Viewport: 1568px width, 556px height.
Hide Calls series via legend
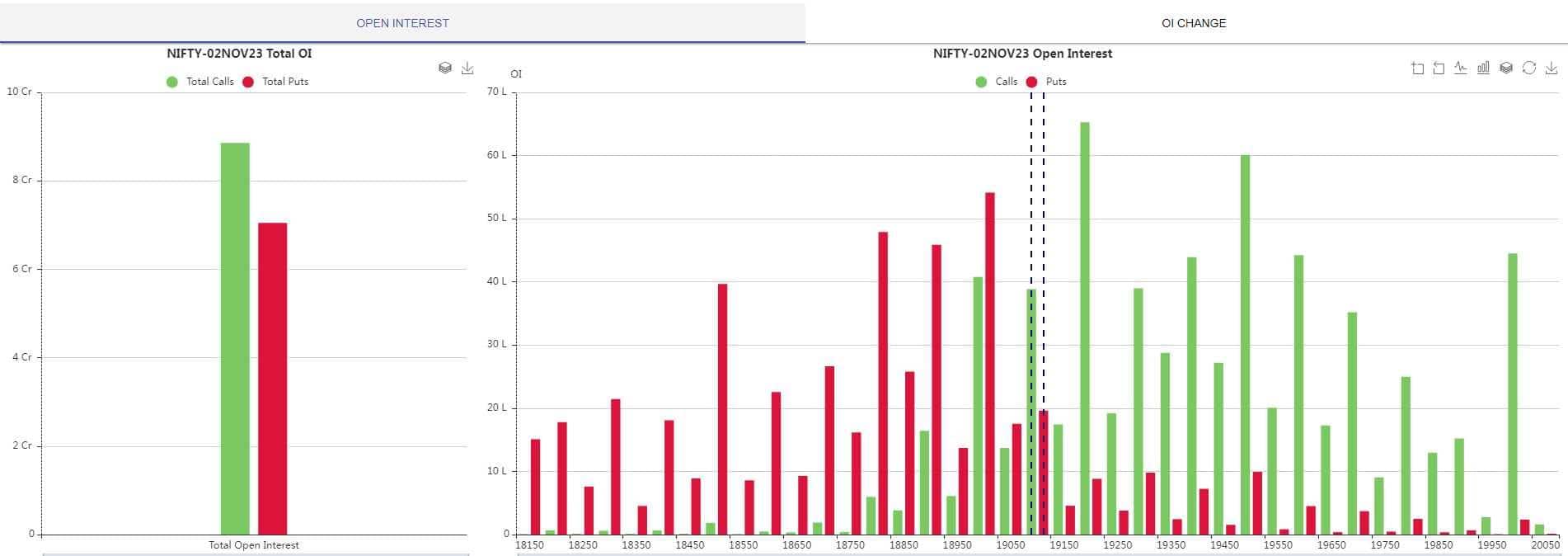pos(997,82)
